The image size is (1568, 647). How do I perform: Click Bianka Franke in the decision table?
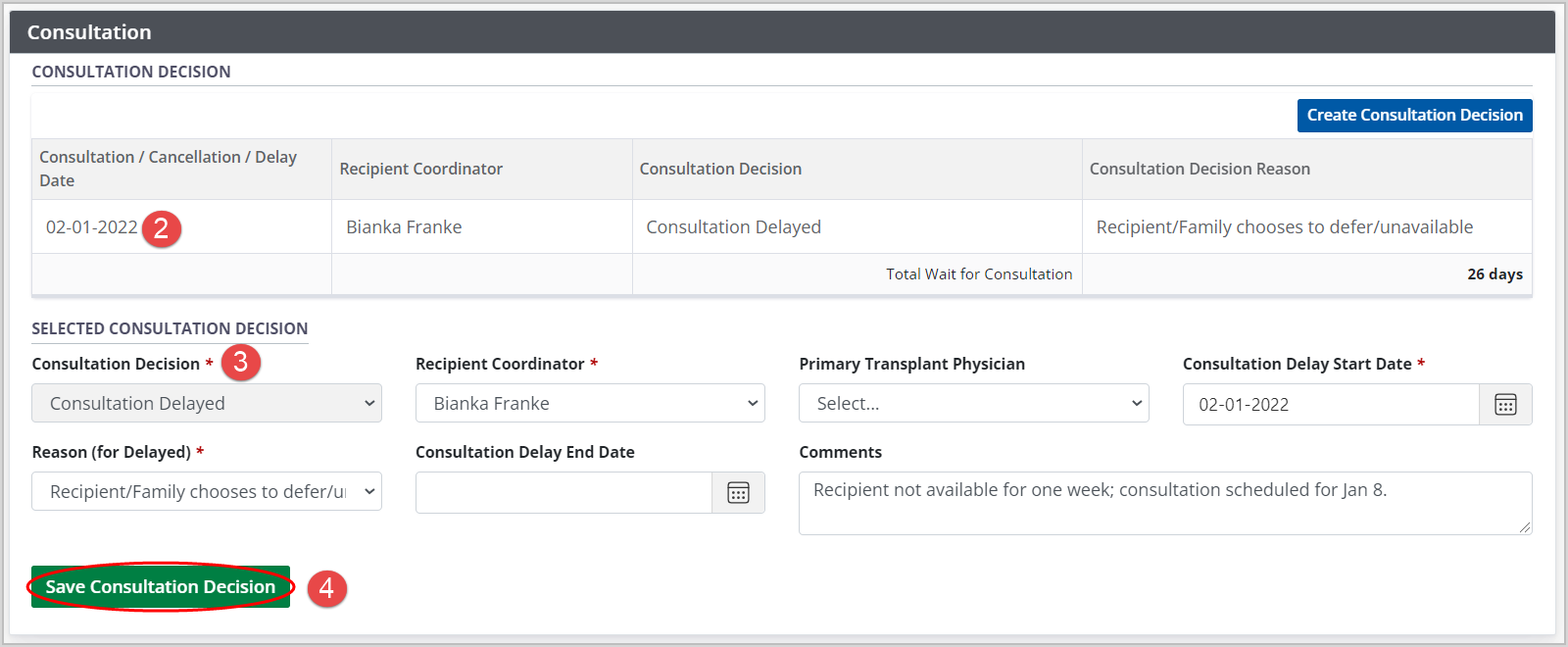tap(404, 227)
